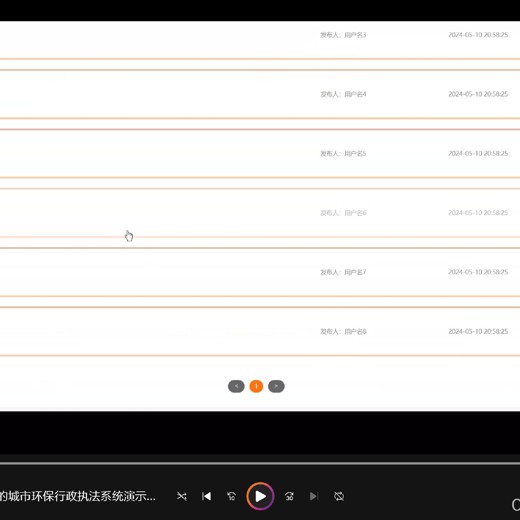Click the play button in the media player
This screenshot has width=520, height=520.
(260, 496)
